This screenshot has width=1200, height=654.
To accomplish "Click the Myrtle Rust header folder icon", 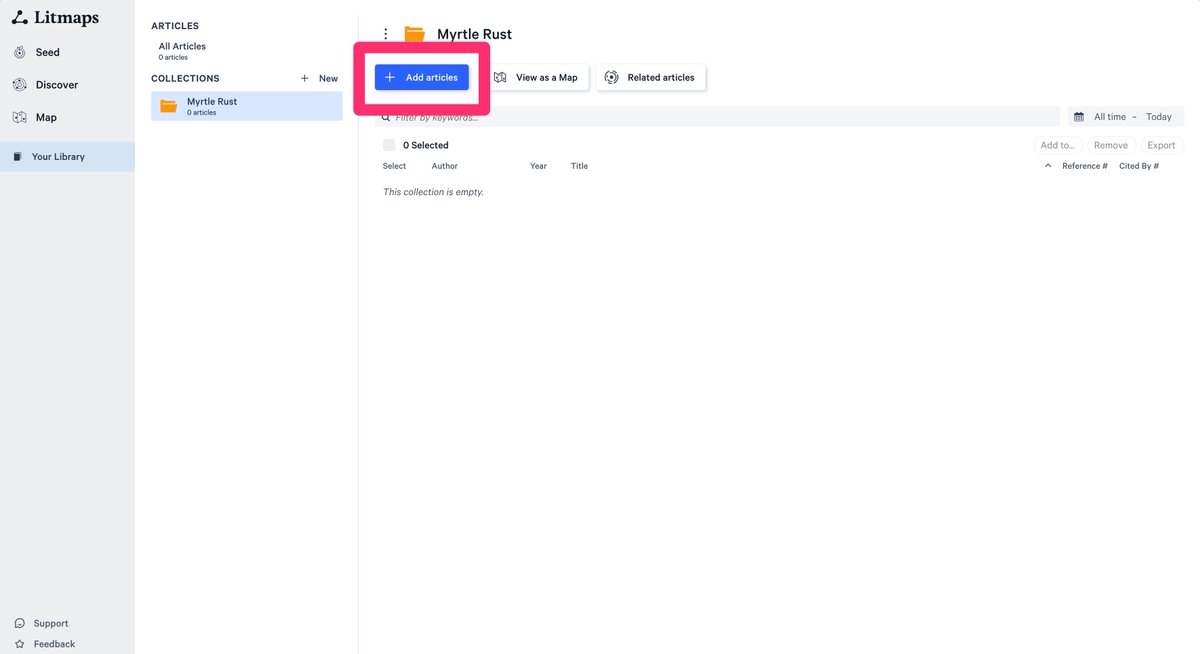I will (x=415, y=34).
